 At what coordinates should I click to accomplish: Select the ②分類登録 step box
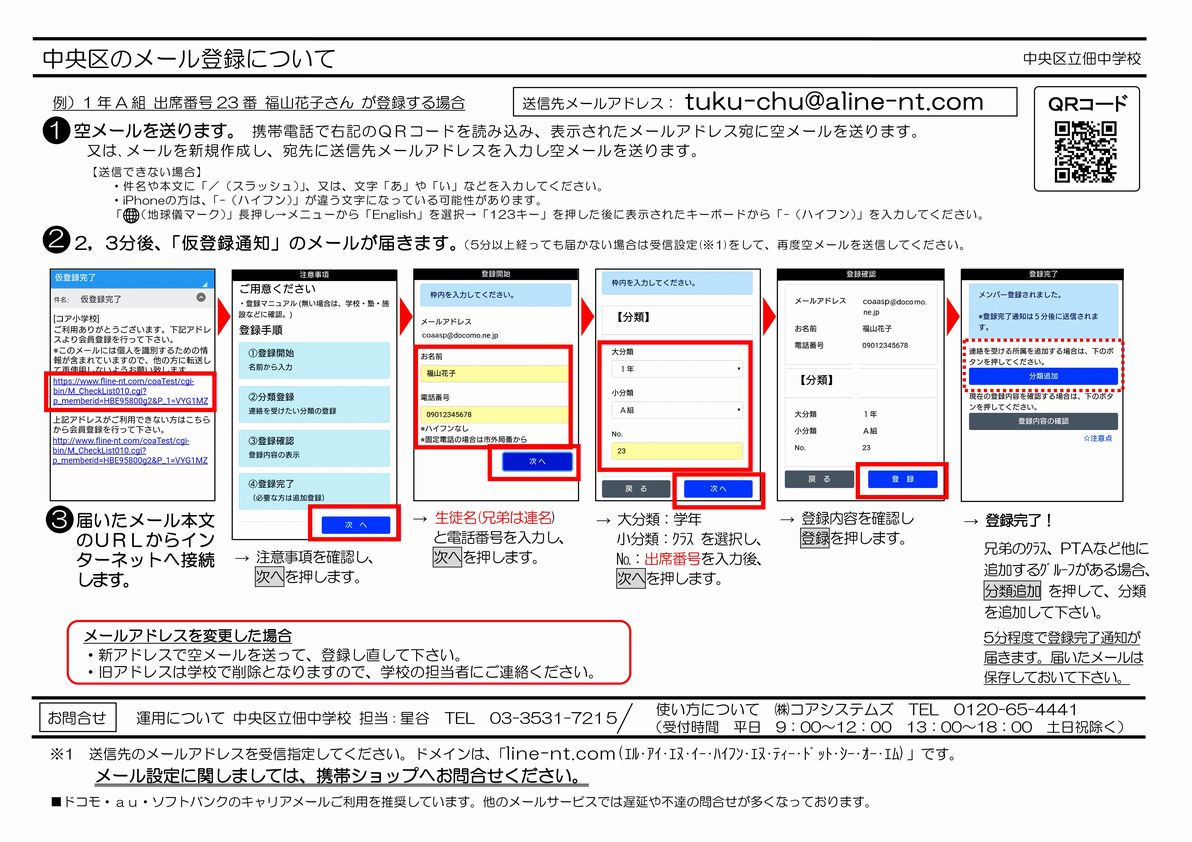pos(315,404)
